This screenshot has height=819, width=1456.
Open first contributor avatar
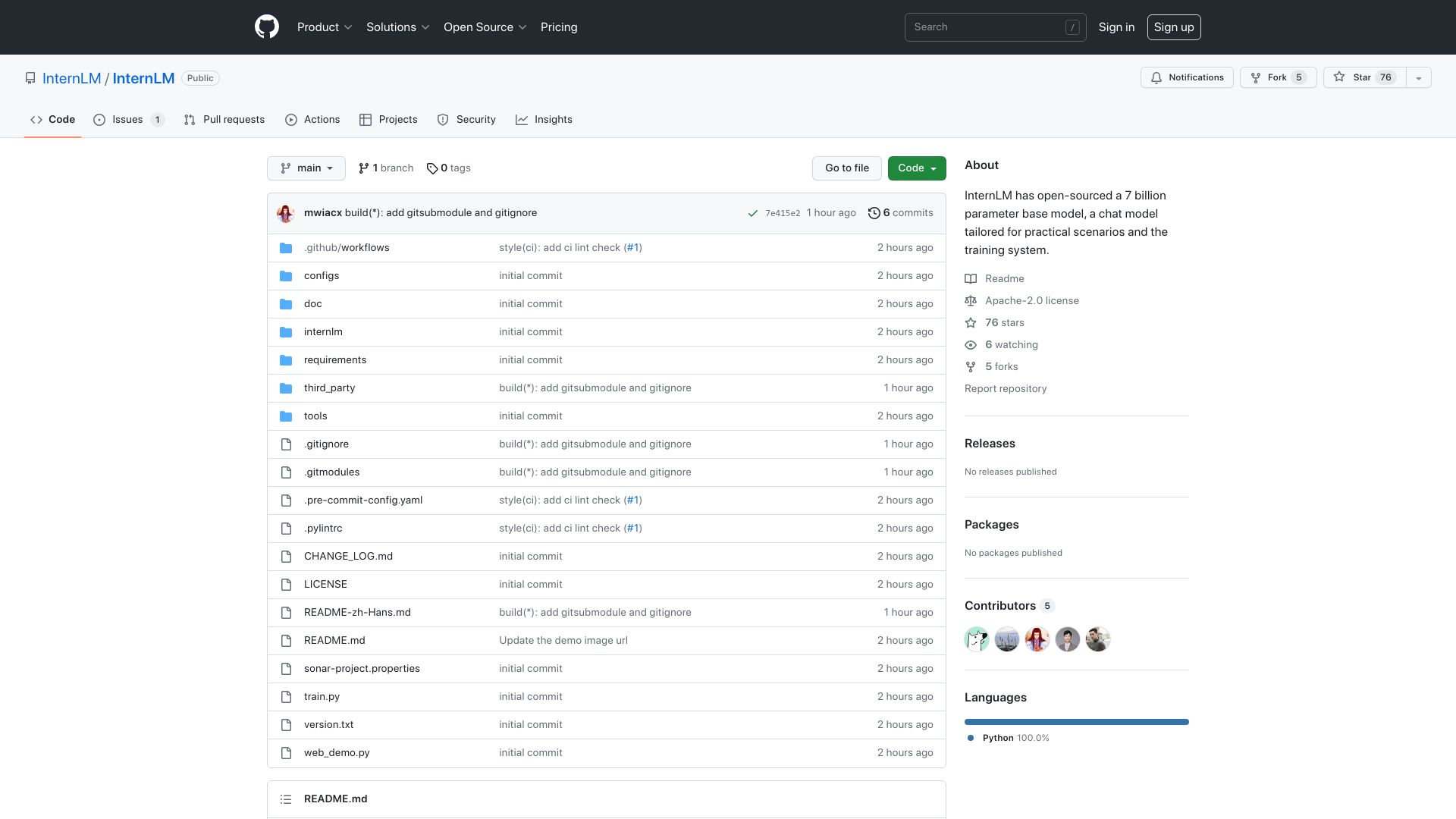[x=977, y=639]
